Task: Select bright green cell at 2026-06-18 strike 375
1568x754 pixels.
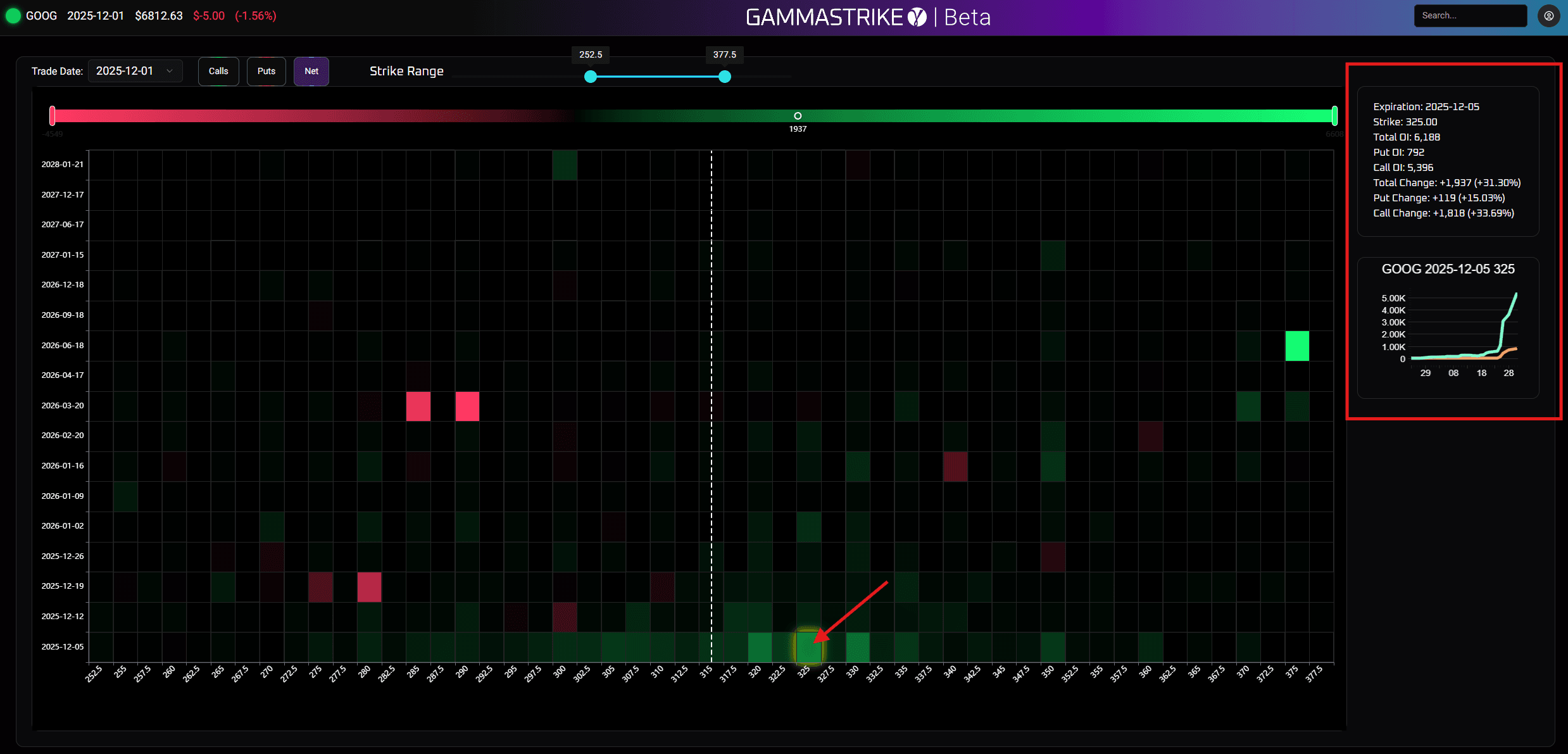Action: pyautogui.click(x=1297, y=346)
